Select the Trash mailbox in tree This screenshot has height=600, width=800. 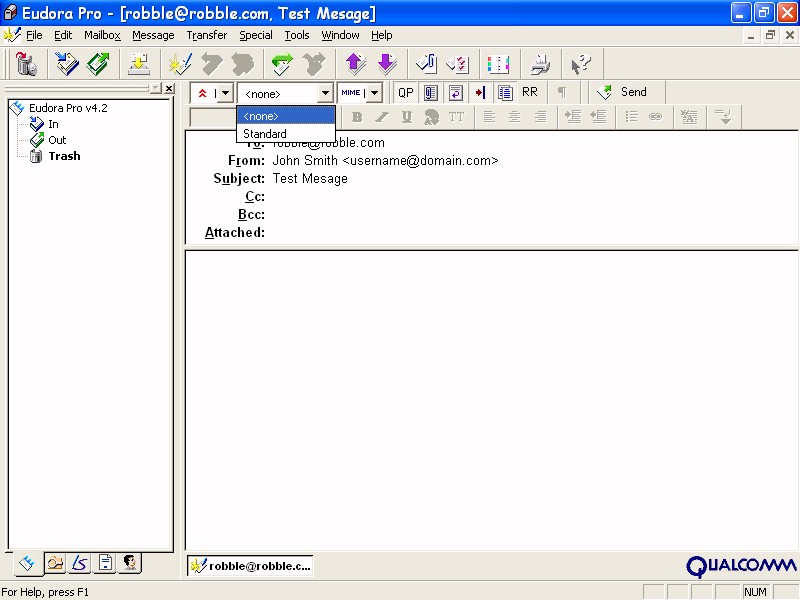tap(64, 156)
